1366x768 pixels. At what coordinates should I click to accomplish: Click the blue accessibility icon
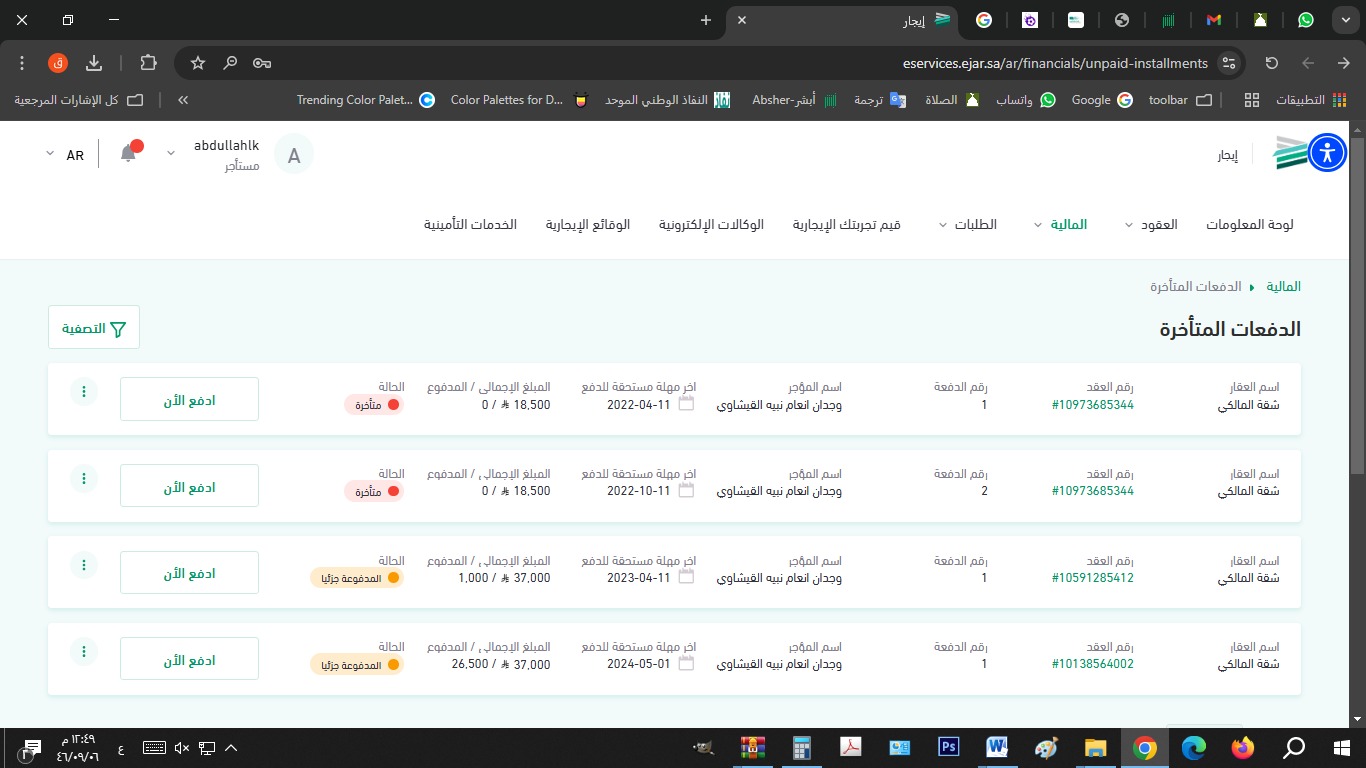point(1327,153)
